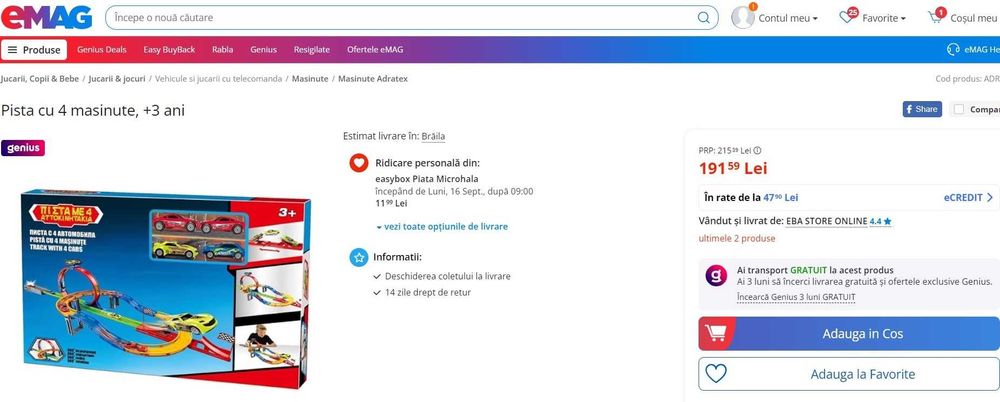
Task: Open Easy BuyBack page
Action: 169,50
